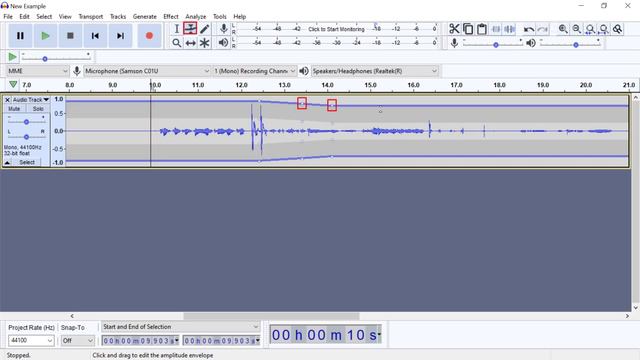Open the Select menu
The height and width of the screenshot is (360, 640).
44,16
